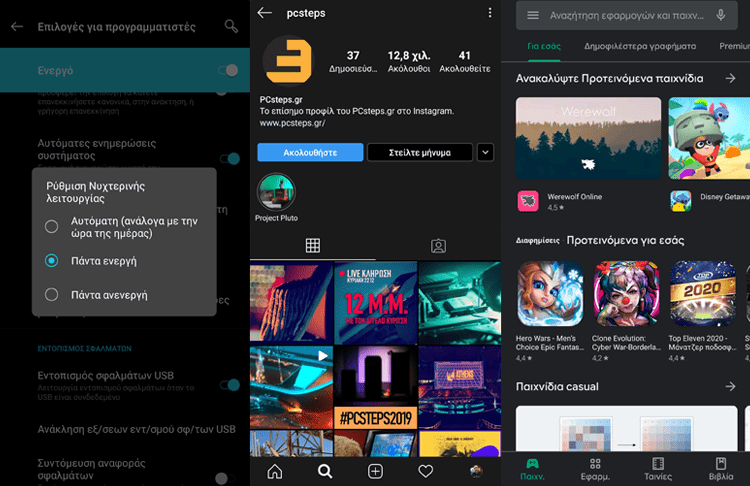The width and height of the screenshot is (750, 486).
Task: Open own profile avatar in Instagram
Action: pyautogui.click(x=476, y=471)
